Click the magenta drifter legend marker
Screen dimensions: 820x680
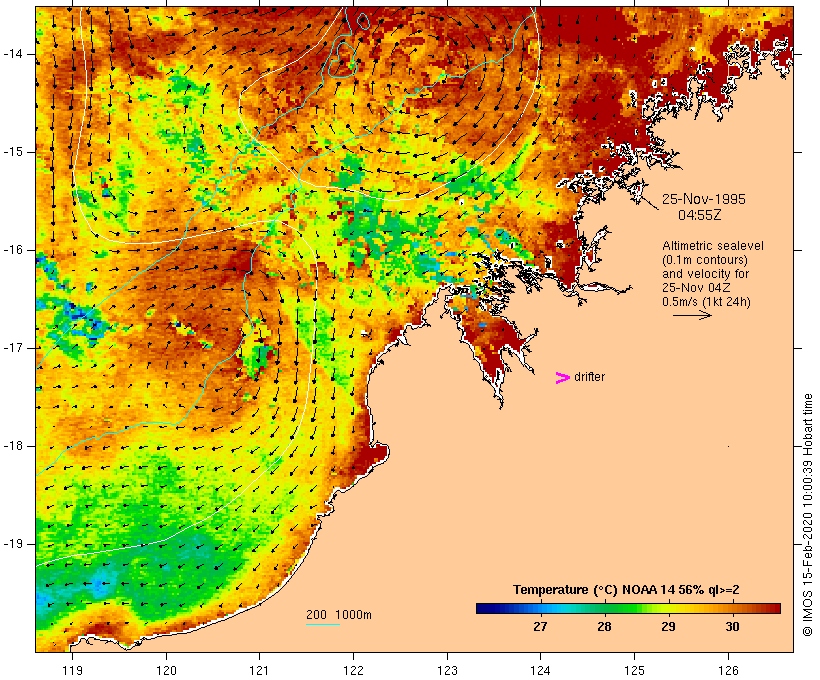pyautogui.click(x=562, y=378)
